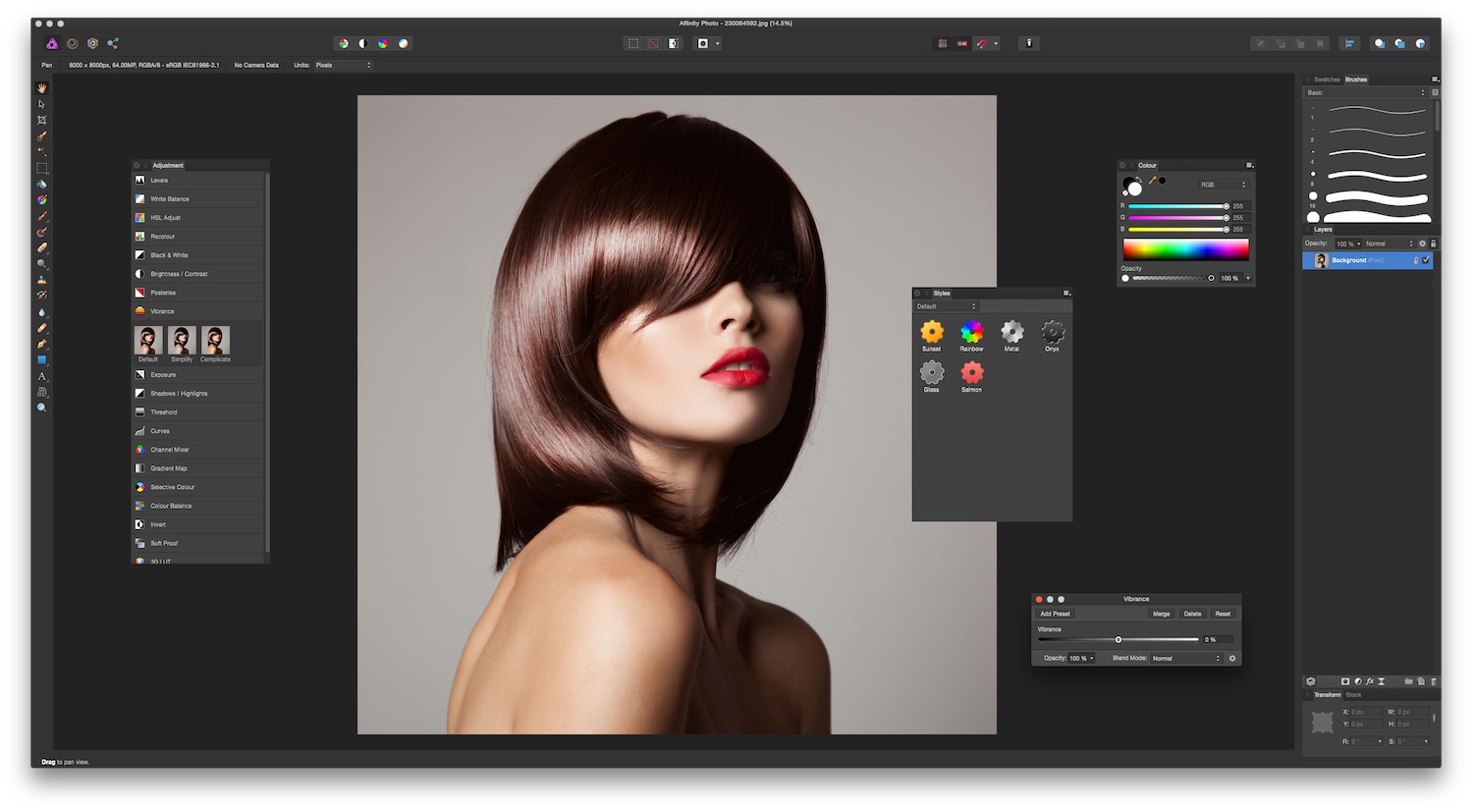Image resolution: width=1473 pixels, height=812 pixels.
Task: Switch to the Stock tab
Action: point(1353,694)
